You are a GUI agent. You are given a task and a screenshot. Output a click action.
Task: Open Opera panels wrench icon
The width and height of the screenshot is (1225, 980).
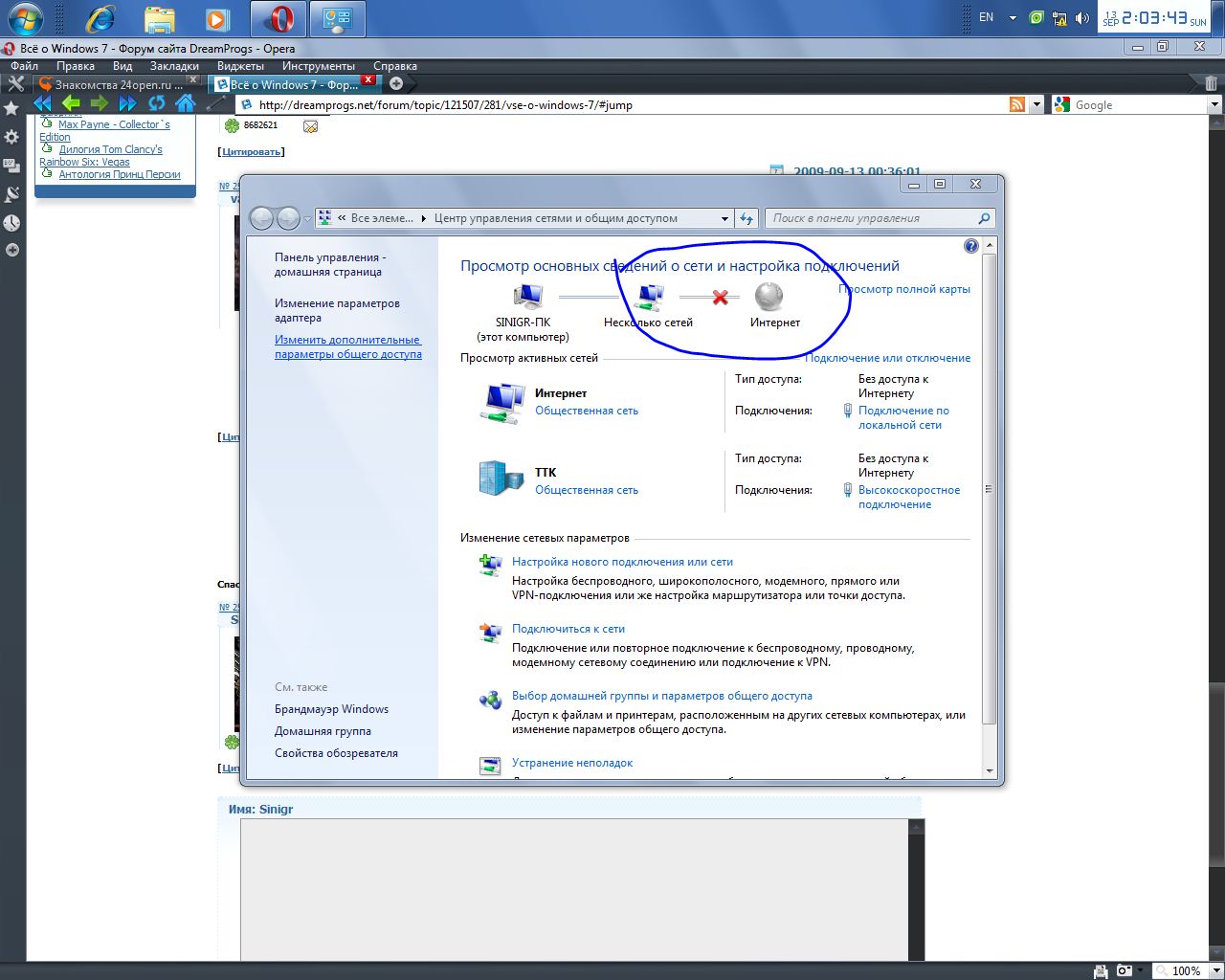pyautogui.click(x=15, y=84)
